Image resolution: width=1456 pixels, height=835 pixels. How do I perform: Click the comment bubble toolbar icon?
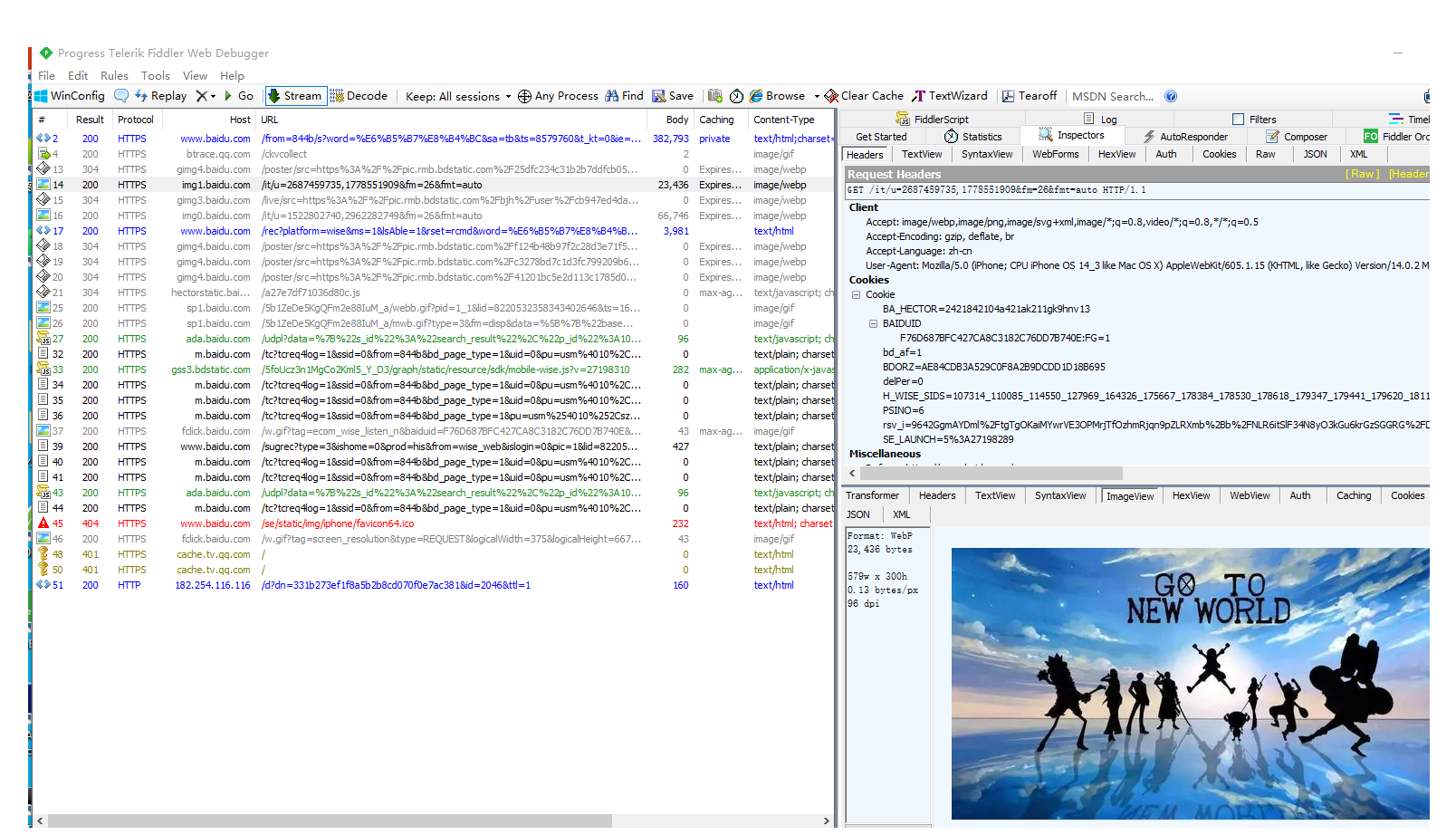tap(121, 96)
